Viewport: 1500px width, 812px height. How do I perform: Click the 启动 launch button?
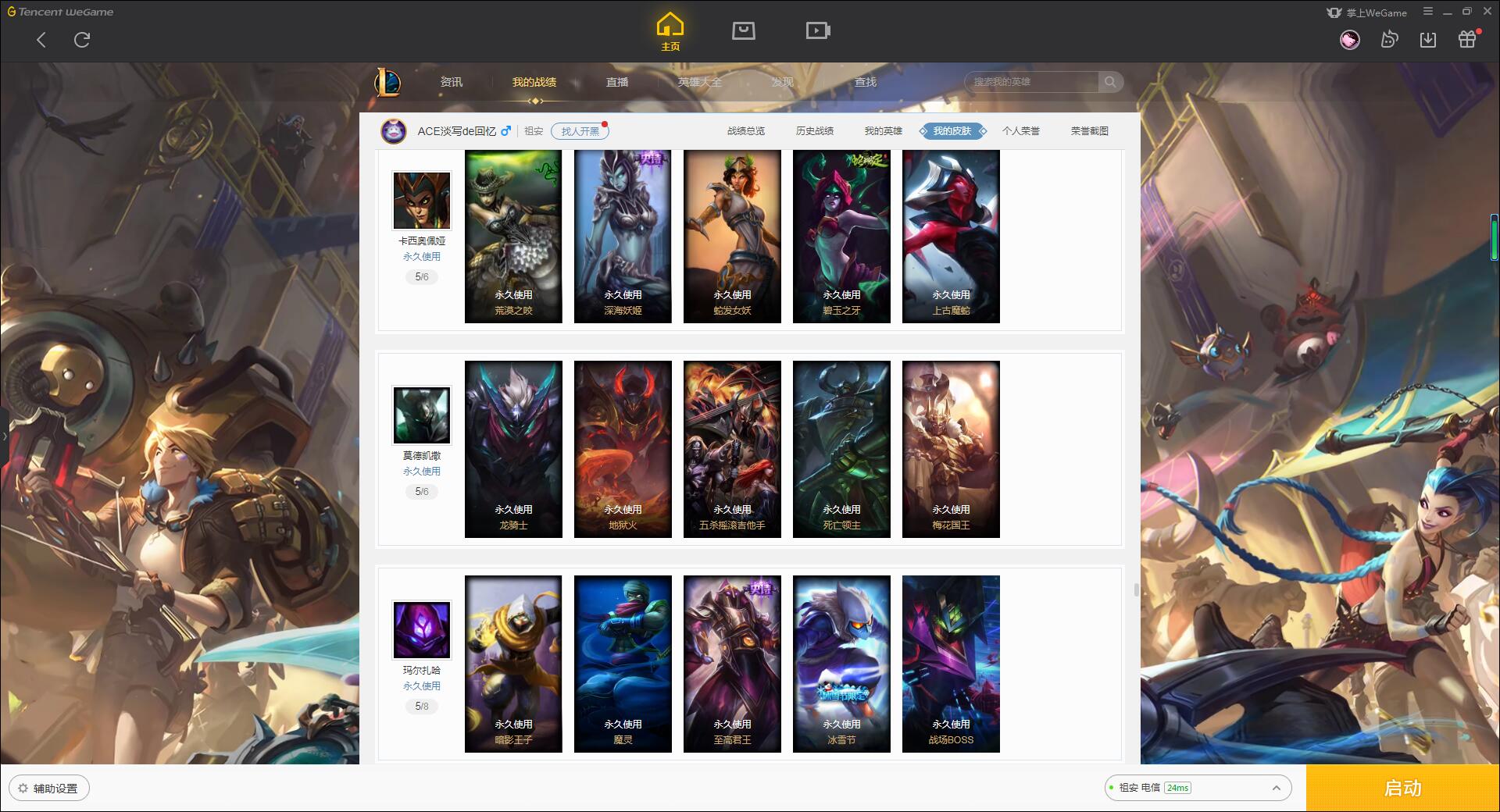click(x=1403, y=788)
